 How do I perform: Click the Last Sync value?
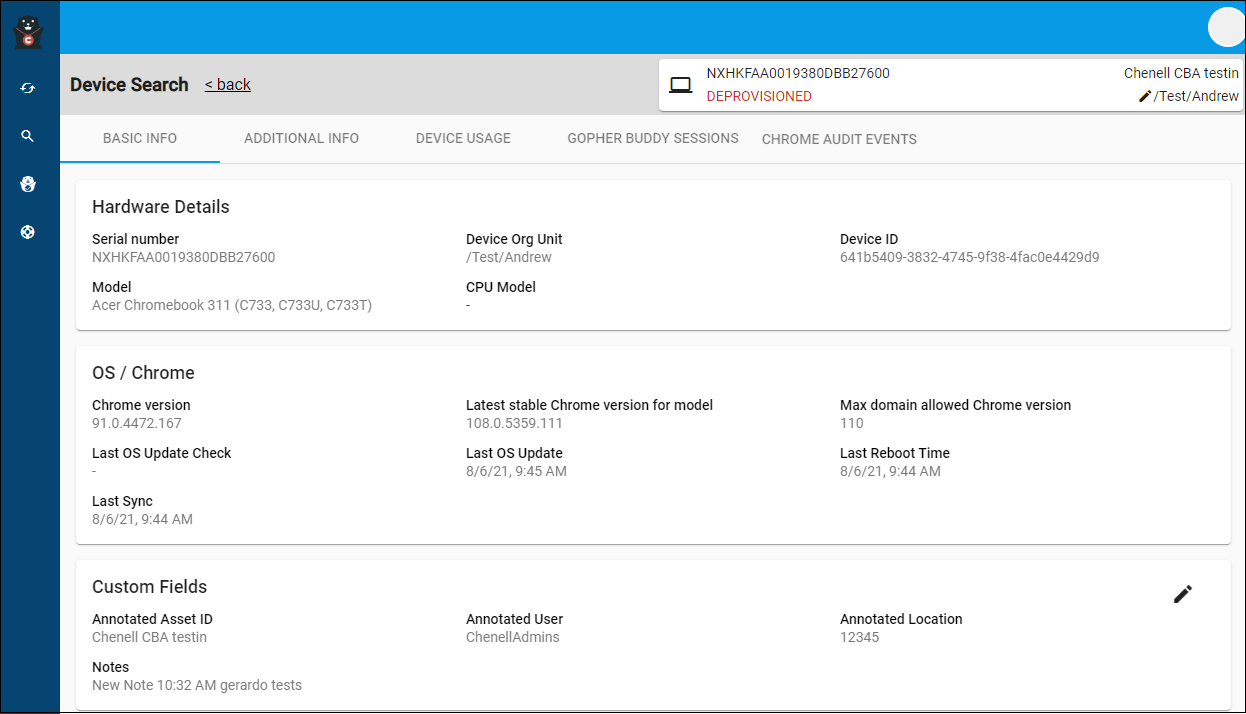pos(142,519)
